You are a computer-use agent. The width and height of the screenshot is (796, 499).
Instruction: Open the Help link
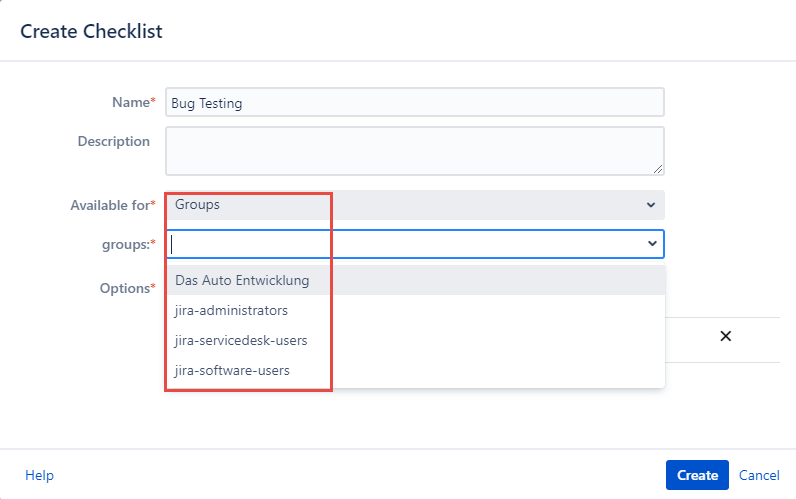[x=39, y=475]
